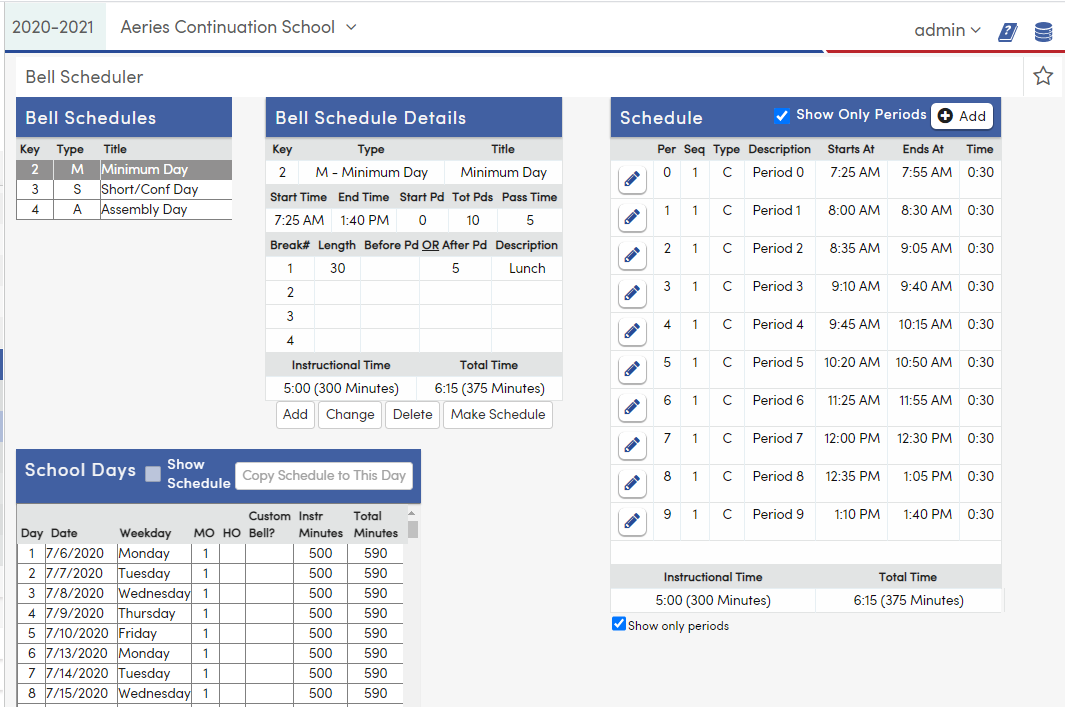Select the 2020-2021 year tab
The height and width of the screenshot is (707, 1065).
(x=54, y=28)
